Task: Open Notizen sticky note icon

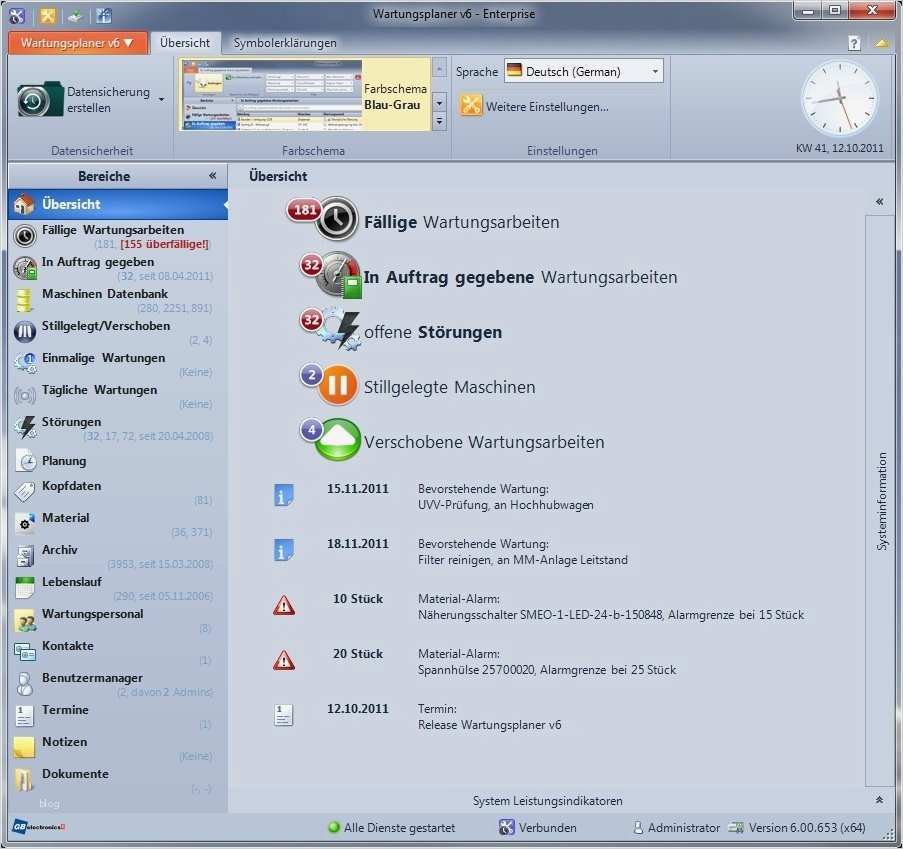Action: click(x=24, y=748)
